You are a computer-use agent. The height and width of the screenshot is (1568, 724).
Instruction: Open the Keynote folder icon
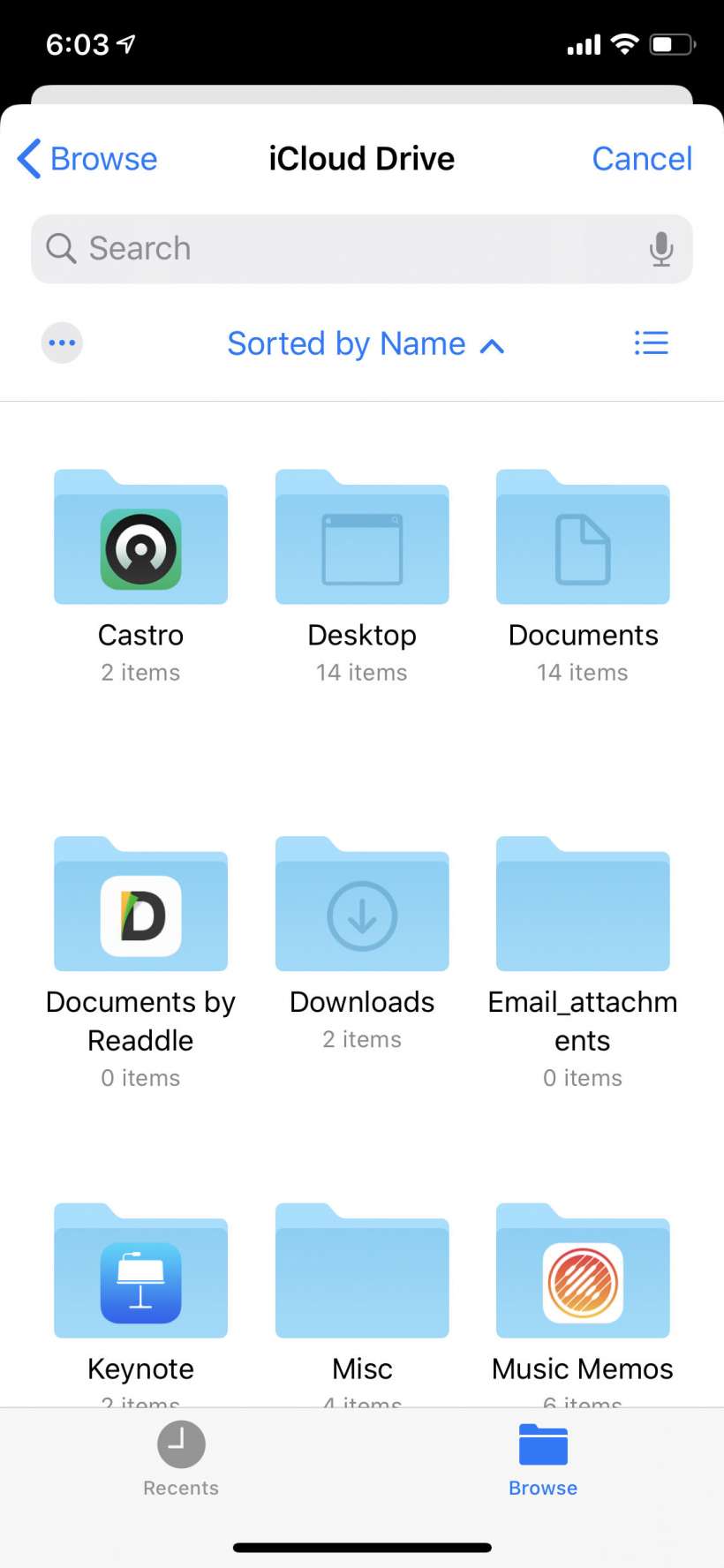[140, 1270]
